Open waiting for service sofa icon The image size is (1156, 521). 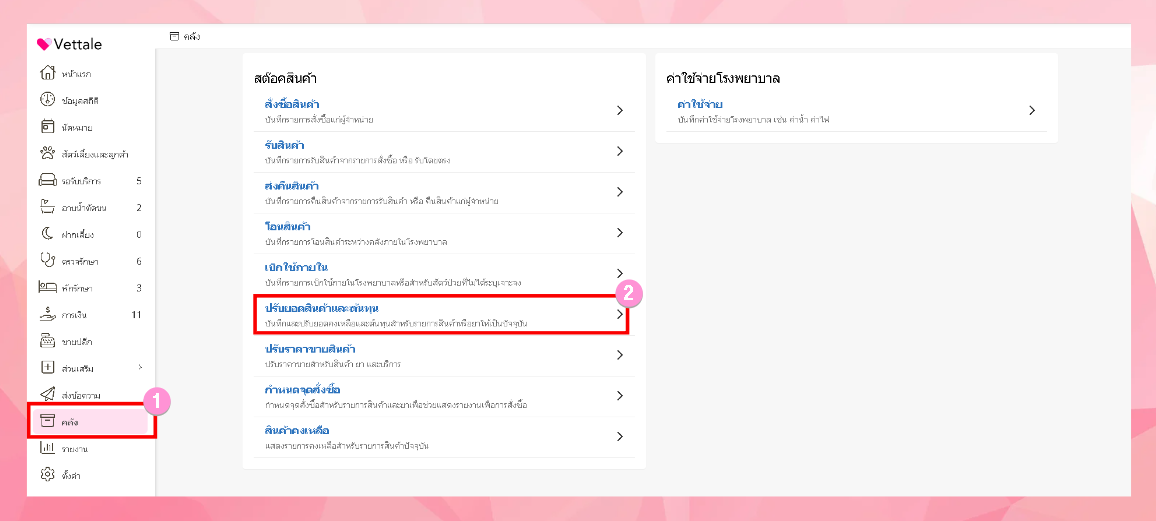(x=47, y=181)
